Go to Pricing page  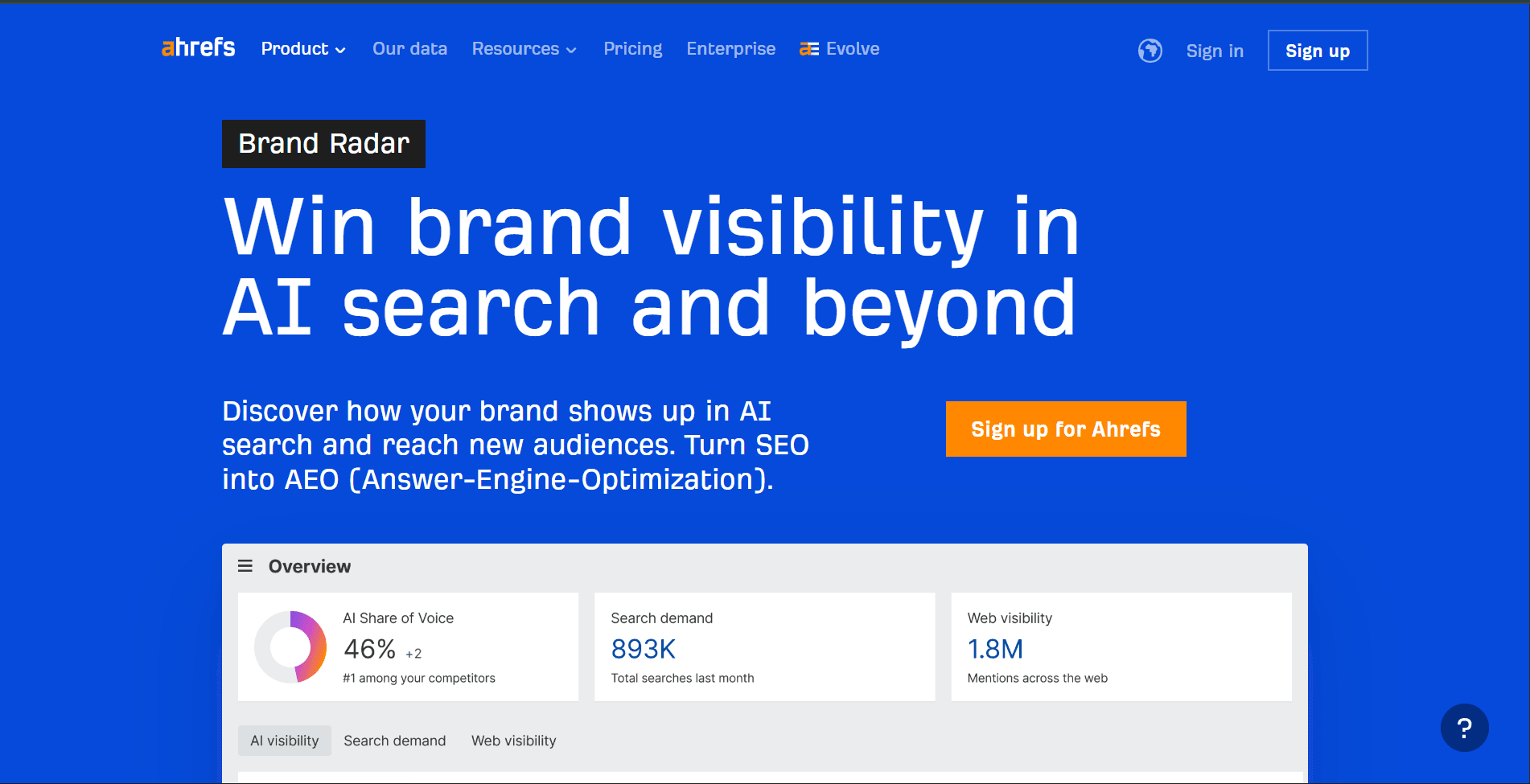[632, 49]
